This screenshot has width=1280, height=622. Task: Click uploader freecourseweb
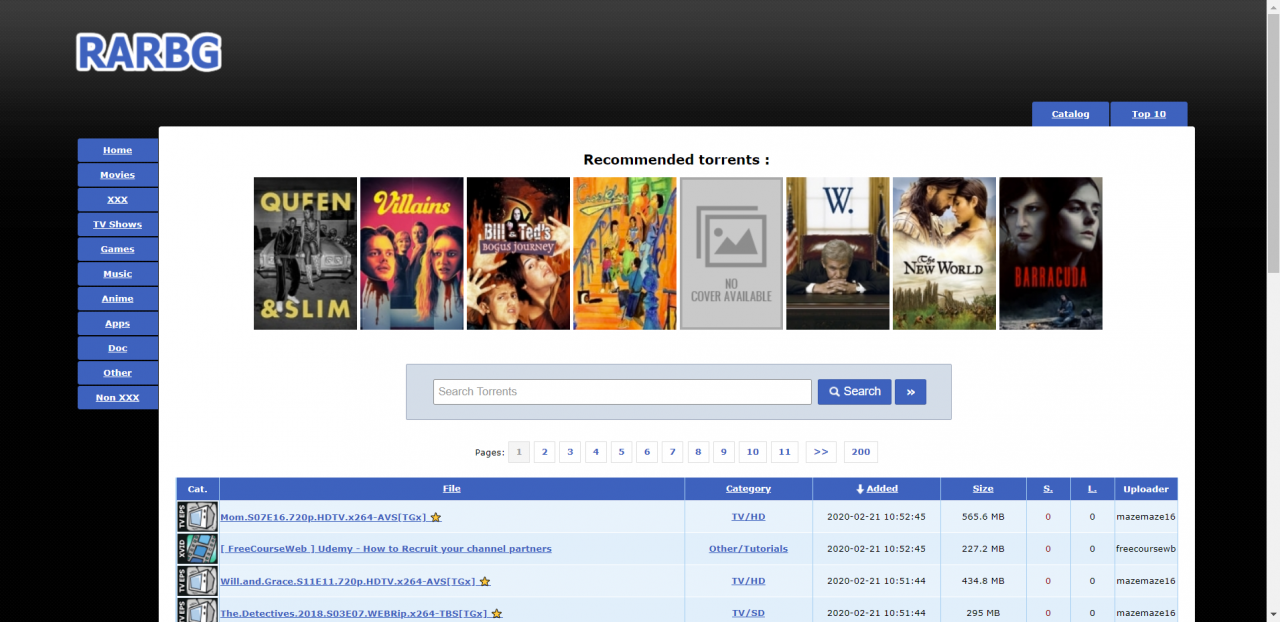pos(1146,549)
